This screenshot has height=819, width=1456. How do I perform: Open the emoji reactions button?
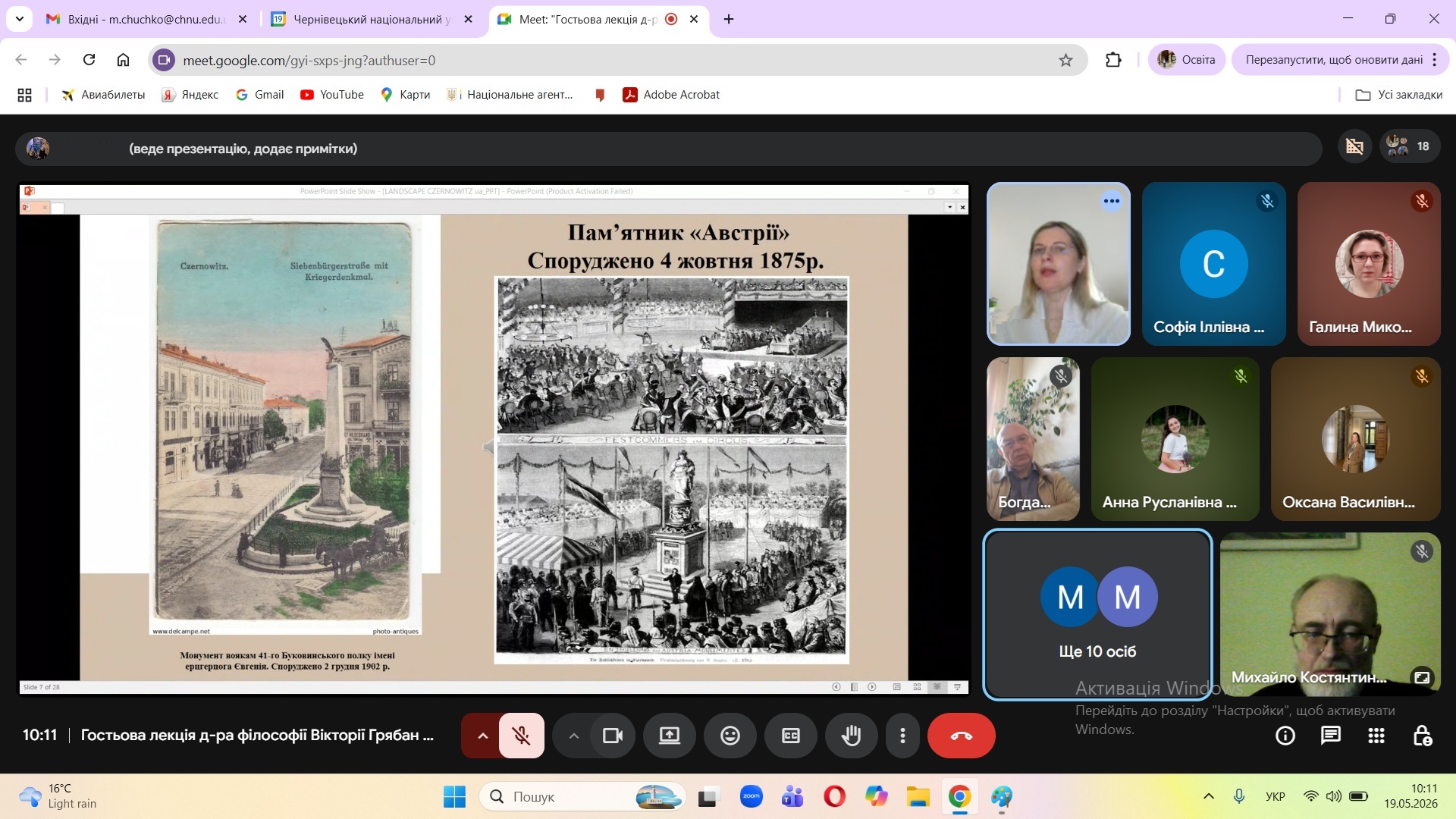(x=730, y=736)
